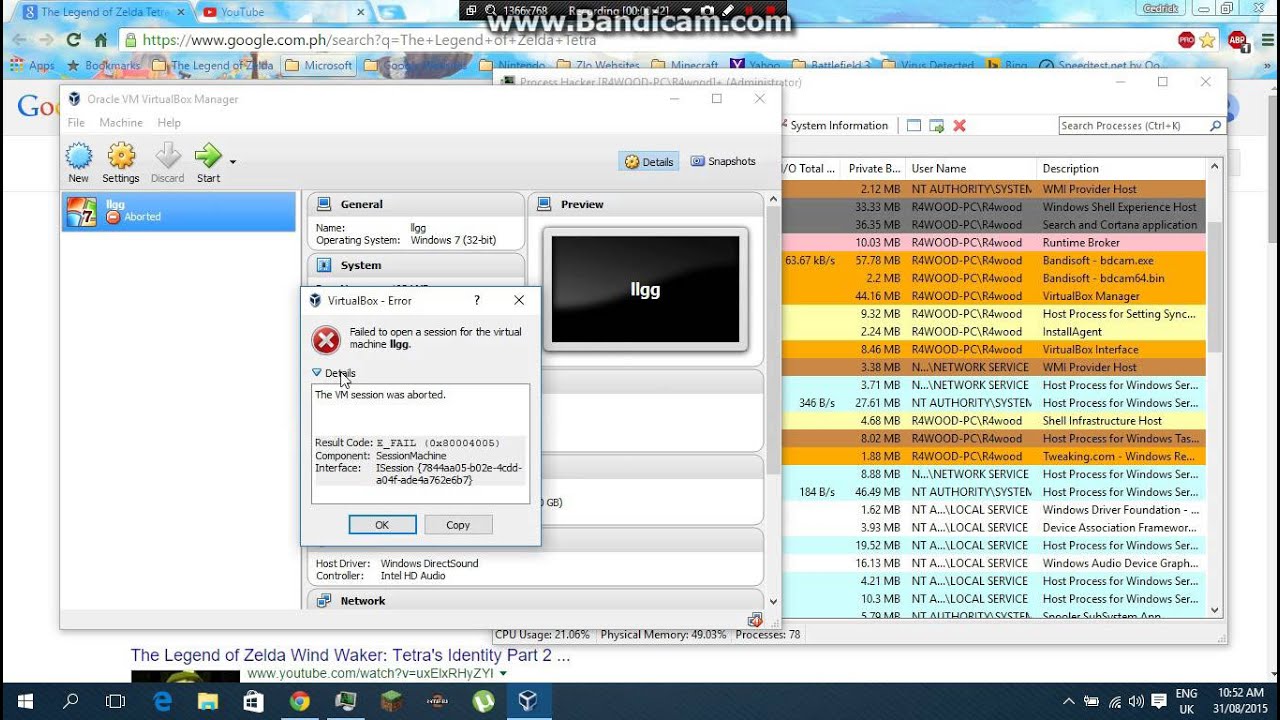
Task: Open File Explorer from taskbar
Action: pos(208,702)
